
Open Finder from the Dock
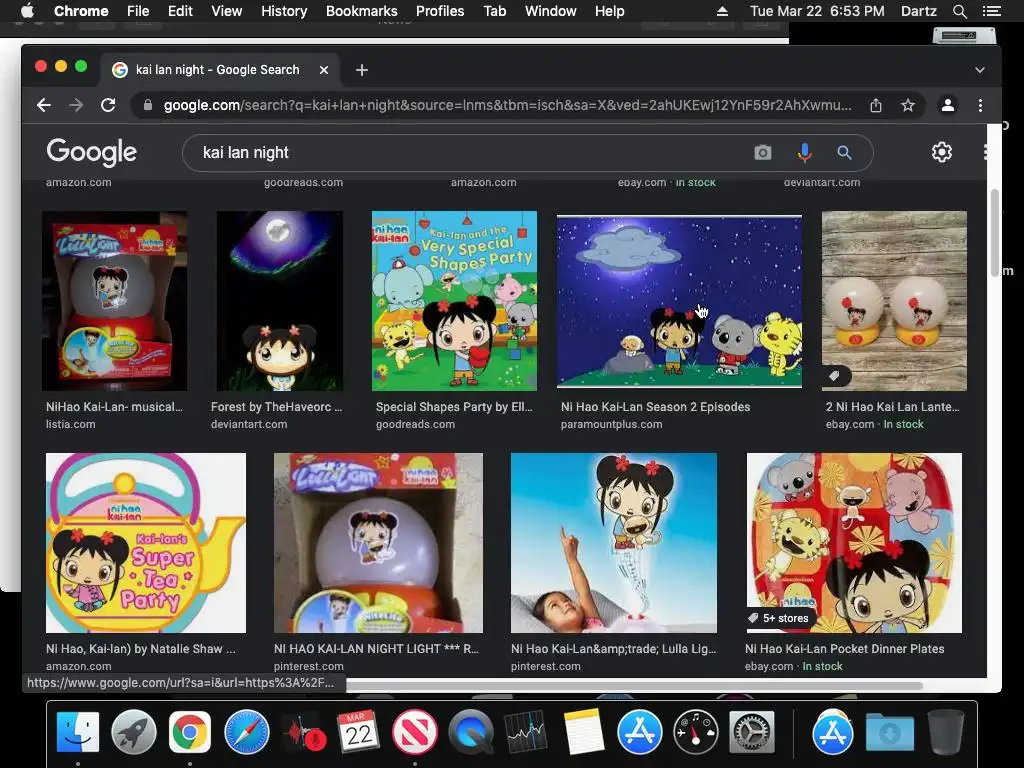tap(78, 732)
